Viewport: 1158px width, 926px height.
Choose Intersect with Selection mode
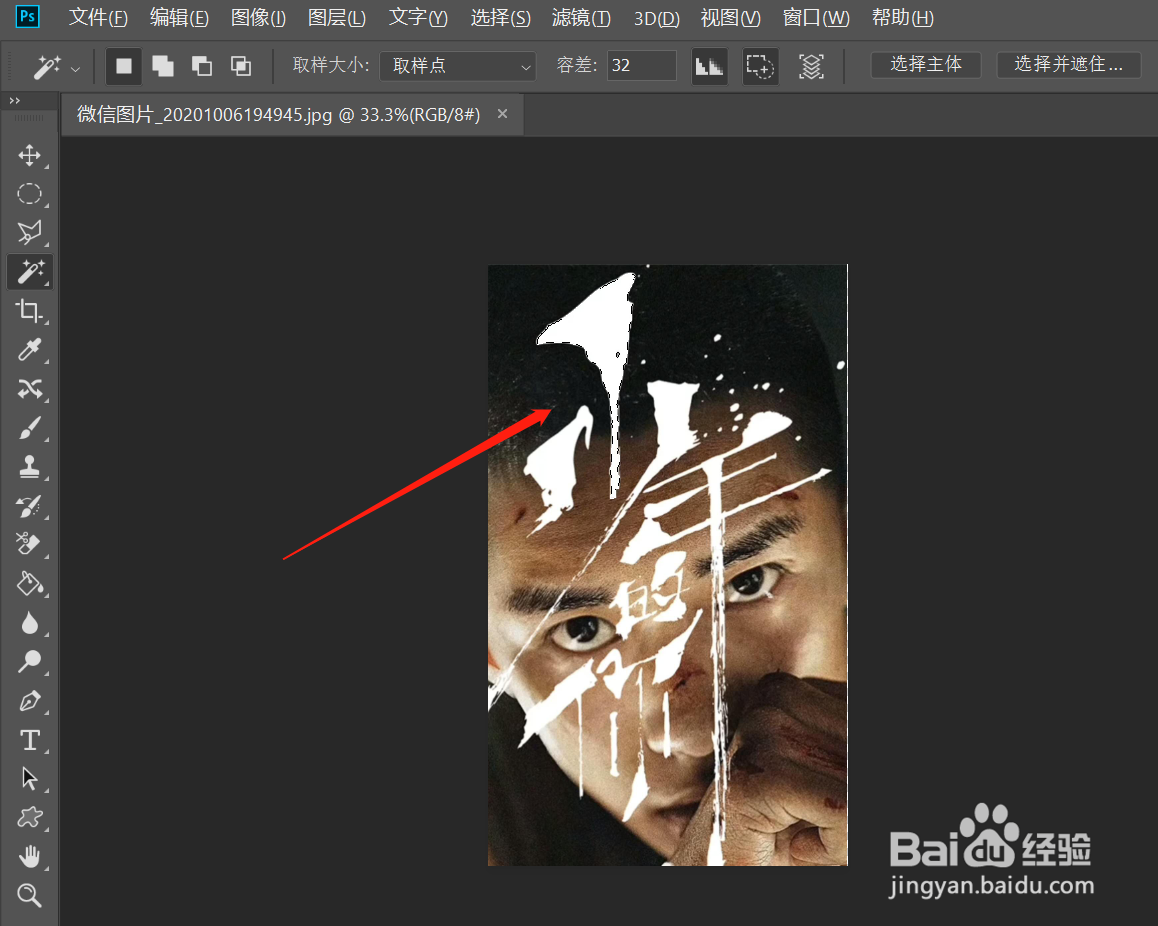[x=241, y=66]
